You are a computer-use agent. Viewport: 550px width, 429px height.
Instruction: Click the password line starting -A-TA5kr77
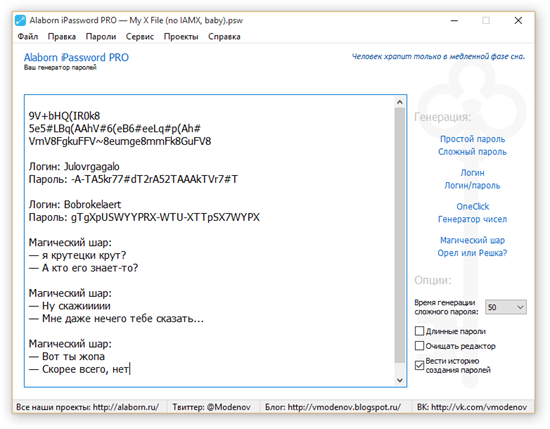(x=133, y=179)
